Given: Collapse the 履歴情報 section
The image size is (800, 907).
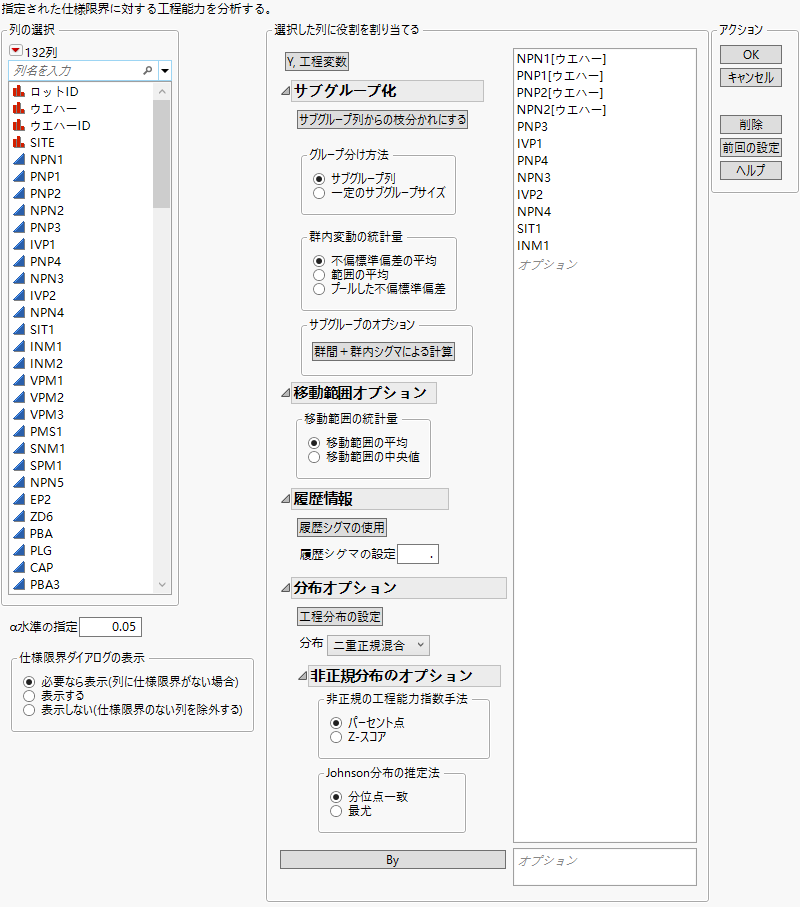Looking at the screenshot, I should 285,499.
